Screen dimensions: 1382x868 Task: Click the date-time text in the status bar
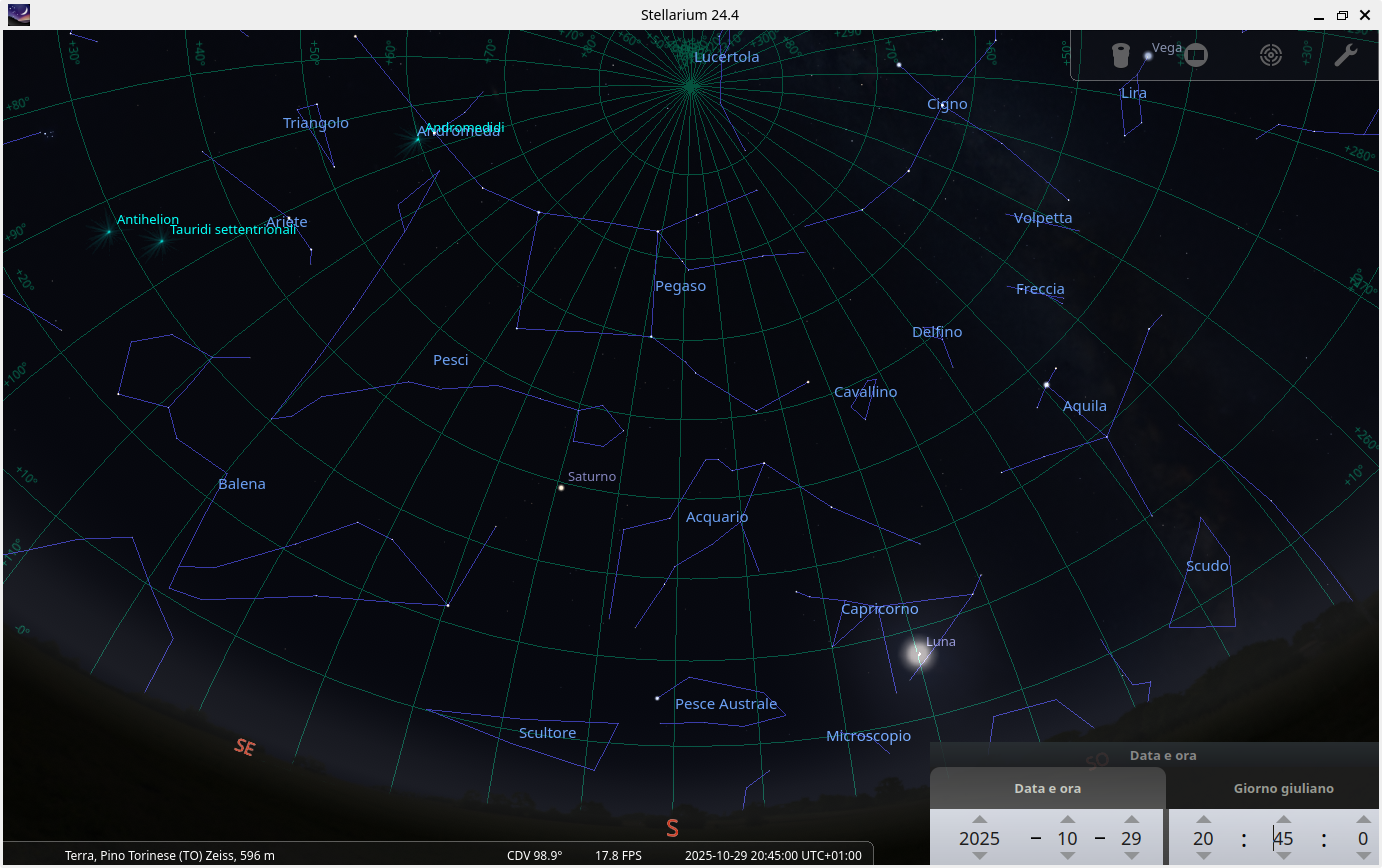coord(772,855)
